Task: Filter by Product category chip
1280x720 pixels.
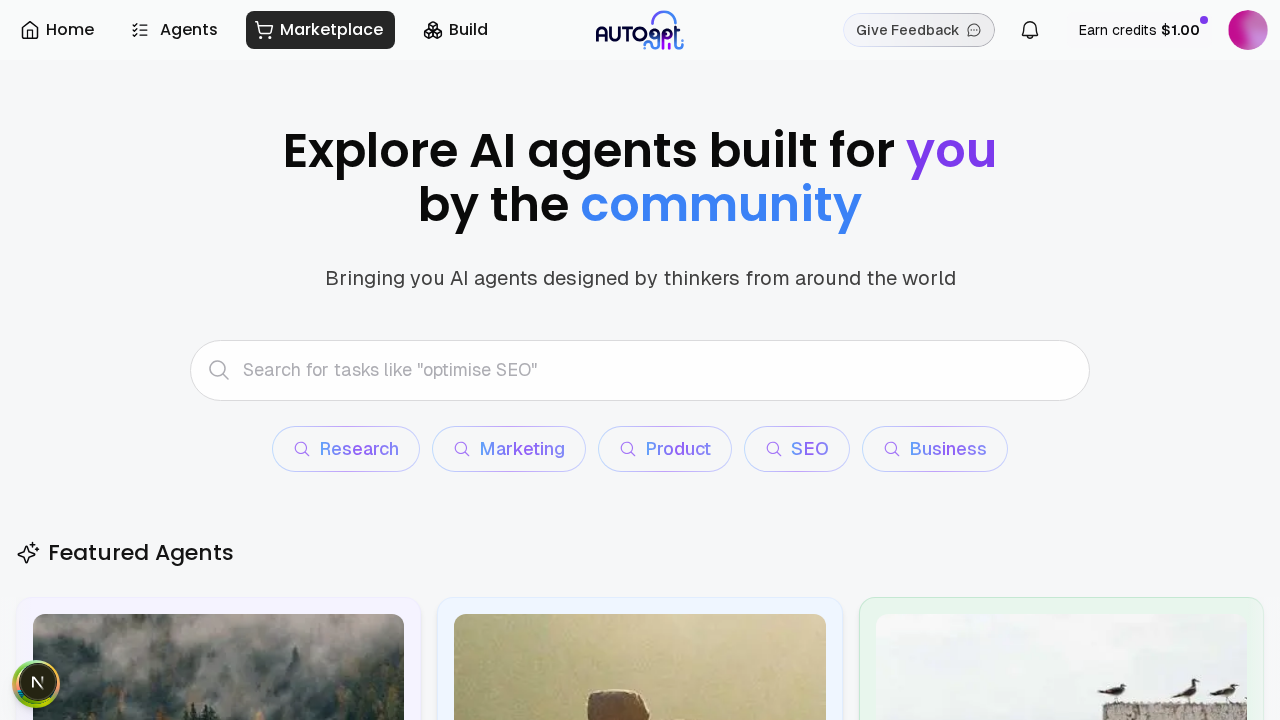Action: pyautogui.click(x=665, y=449)
